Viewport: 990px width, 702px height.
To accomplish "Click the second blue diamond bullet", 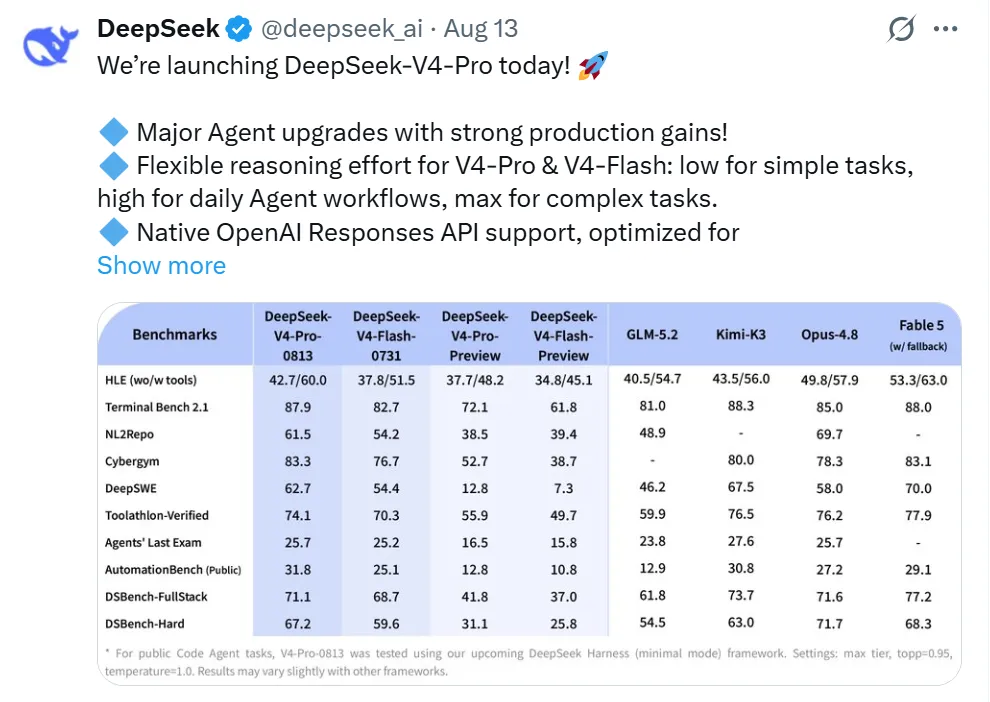I will pos(114,165).
